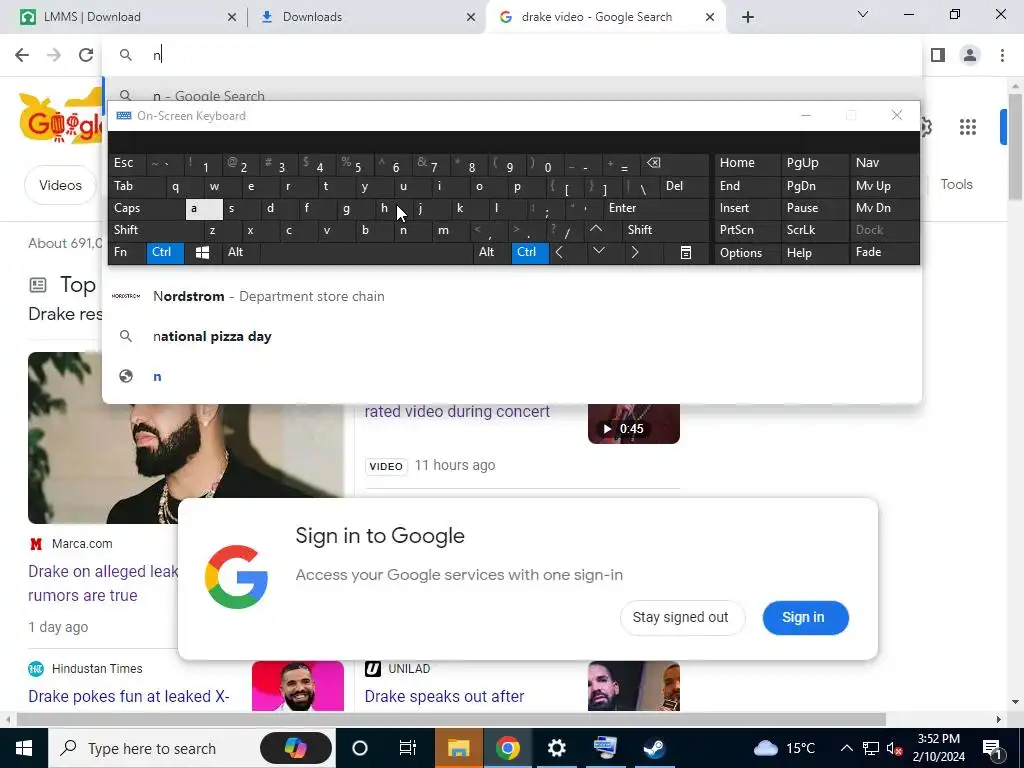Open Copilot icon in taskbar
Image resolution: width=1024 pixels, height=768 pixels.
(296, 748)
